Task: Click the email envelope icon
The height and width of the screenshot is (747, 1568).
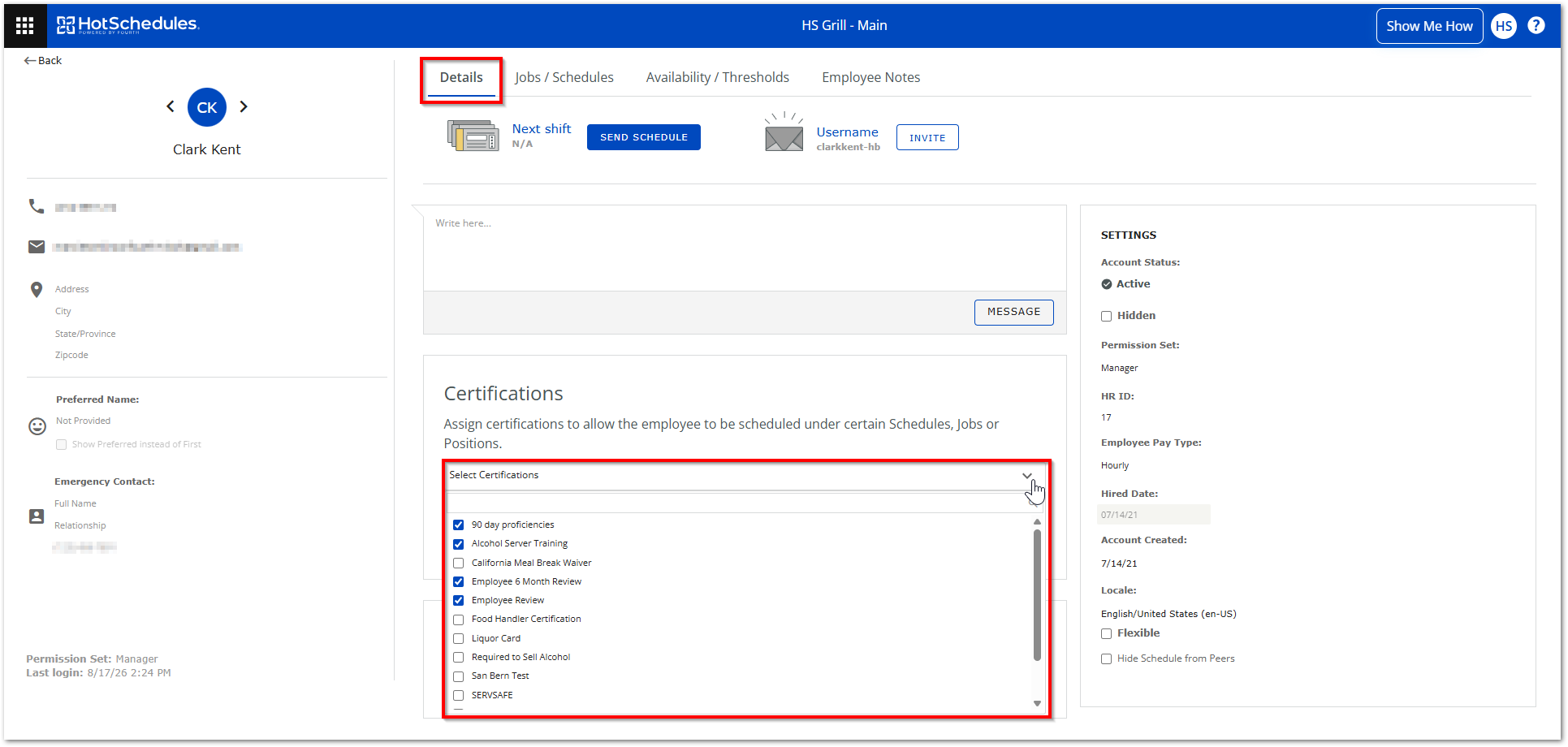Action: pos(37,247)
